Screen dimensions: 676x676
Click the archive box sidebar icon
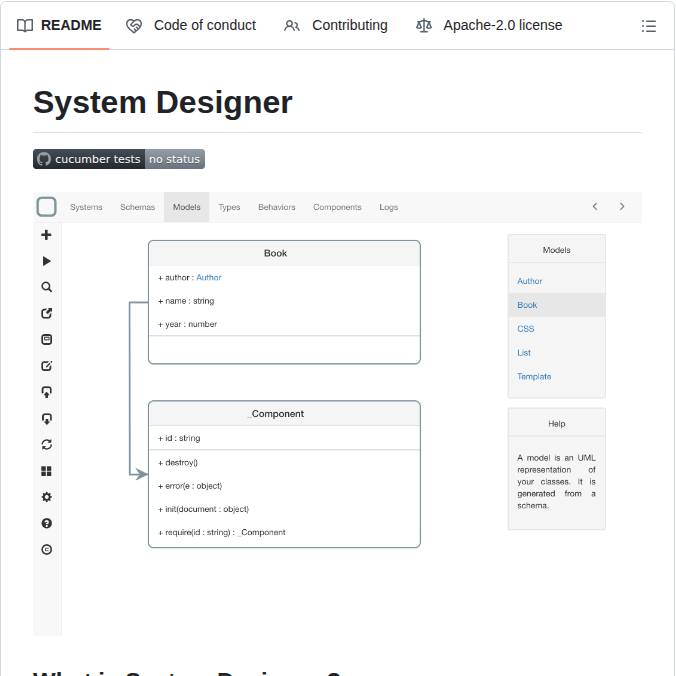pos(47,339)
